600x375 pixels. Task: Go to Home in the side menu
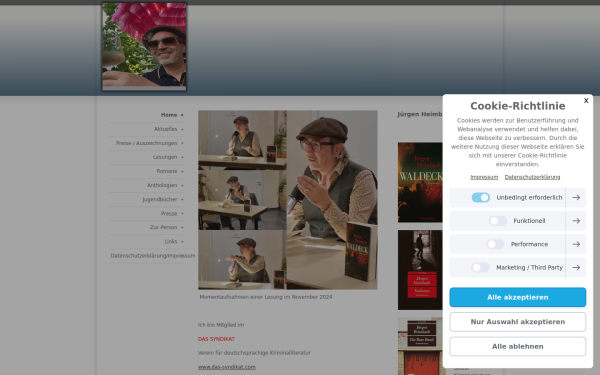click(169, 115)
